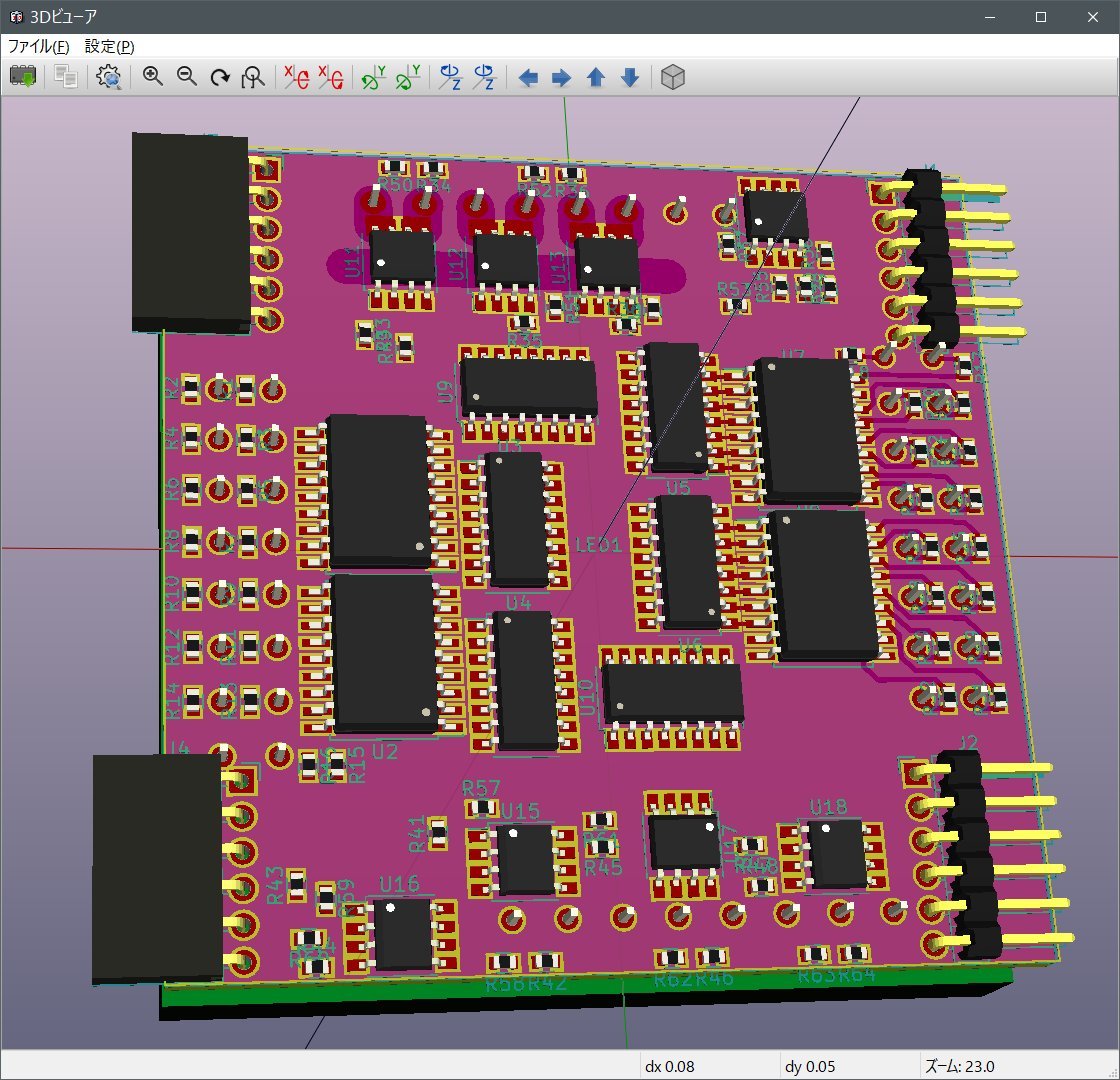Rotate Z clockwise with first blue icon
This screenshot has height=1080, width=1120.
point(450,77)
